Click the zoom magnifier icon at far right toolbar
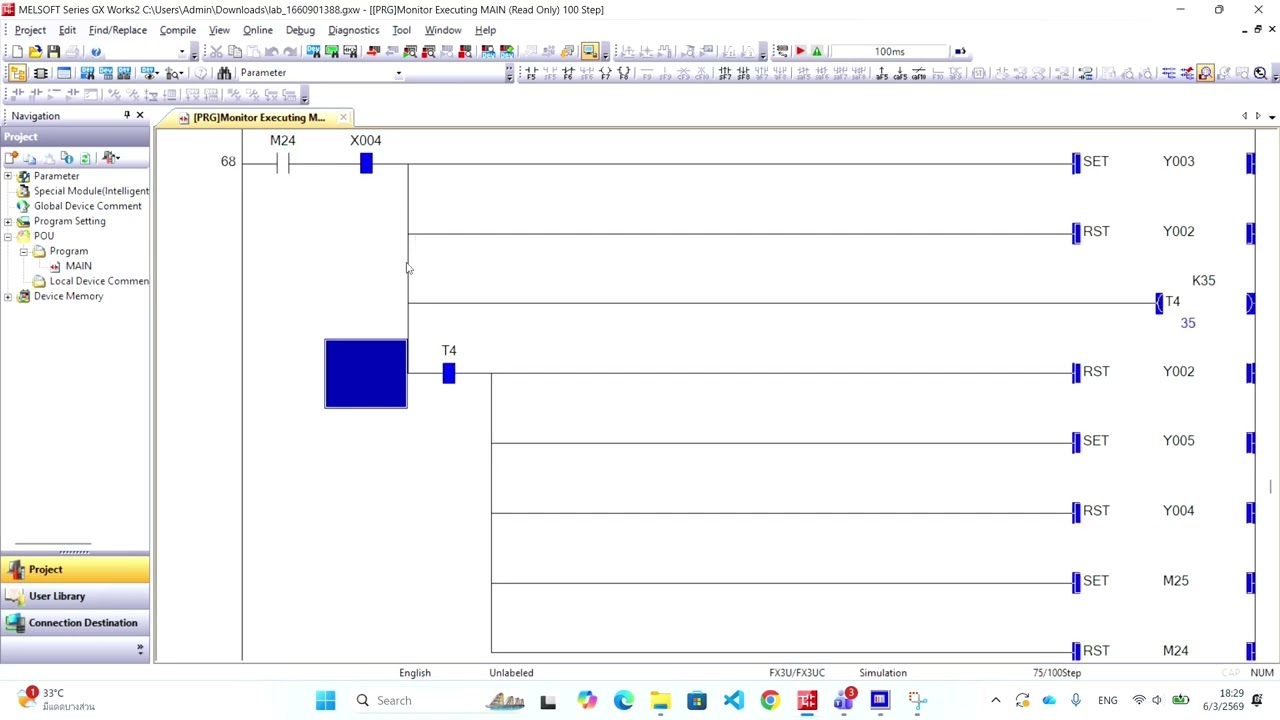This screenshot has width=1280, height=720. [1260, 73]
